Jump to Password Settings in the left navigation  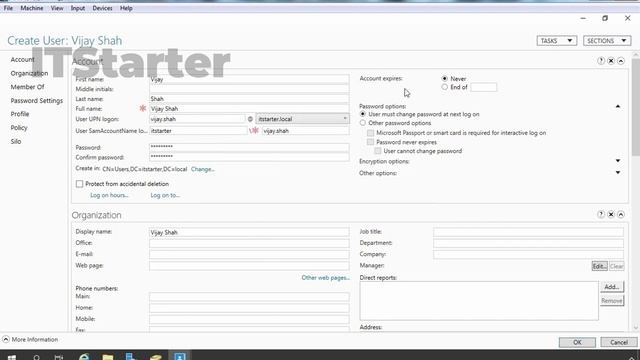[x=37, y=101]
